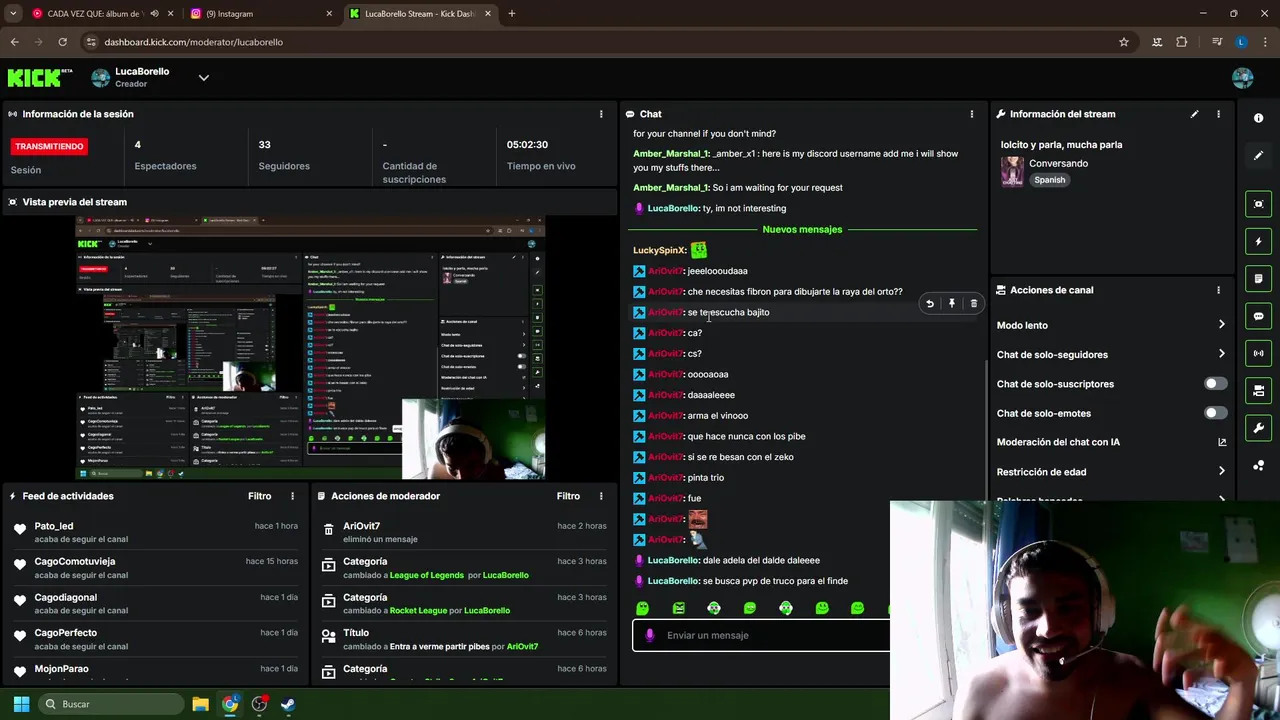Mute the YouTube tab via speaker icon
1280x720 pixels.
click(154, 14)
